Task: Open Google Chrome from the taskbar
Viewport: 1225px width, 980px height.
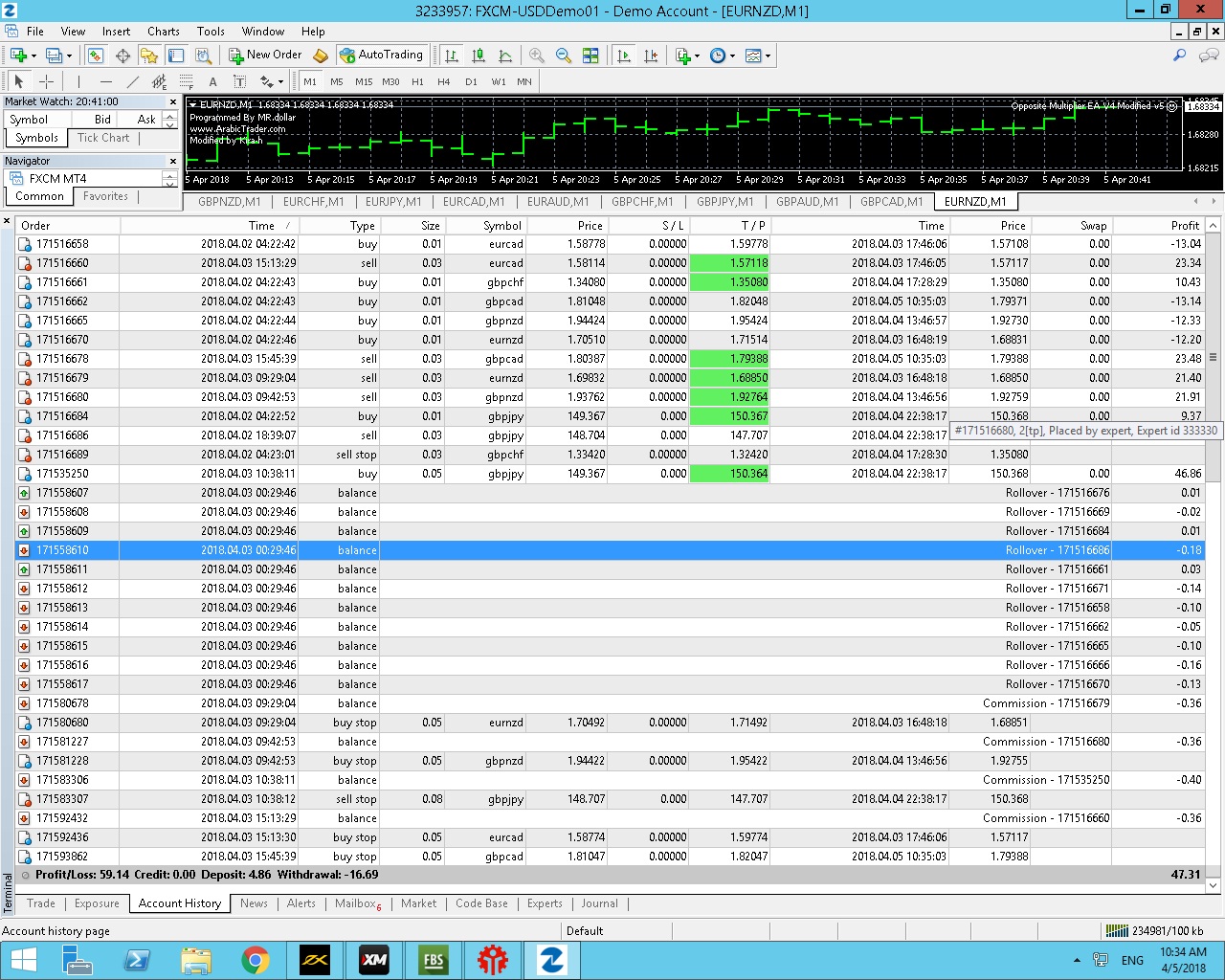Action: [x=255, y=960]
